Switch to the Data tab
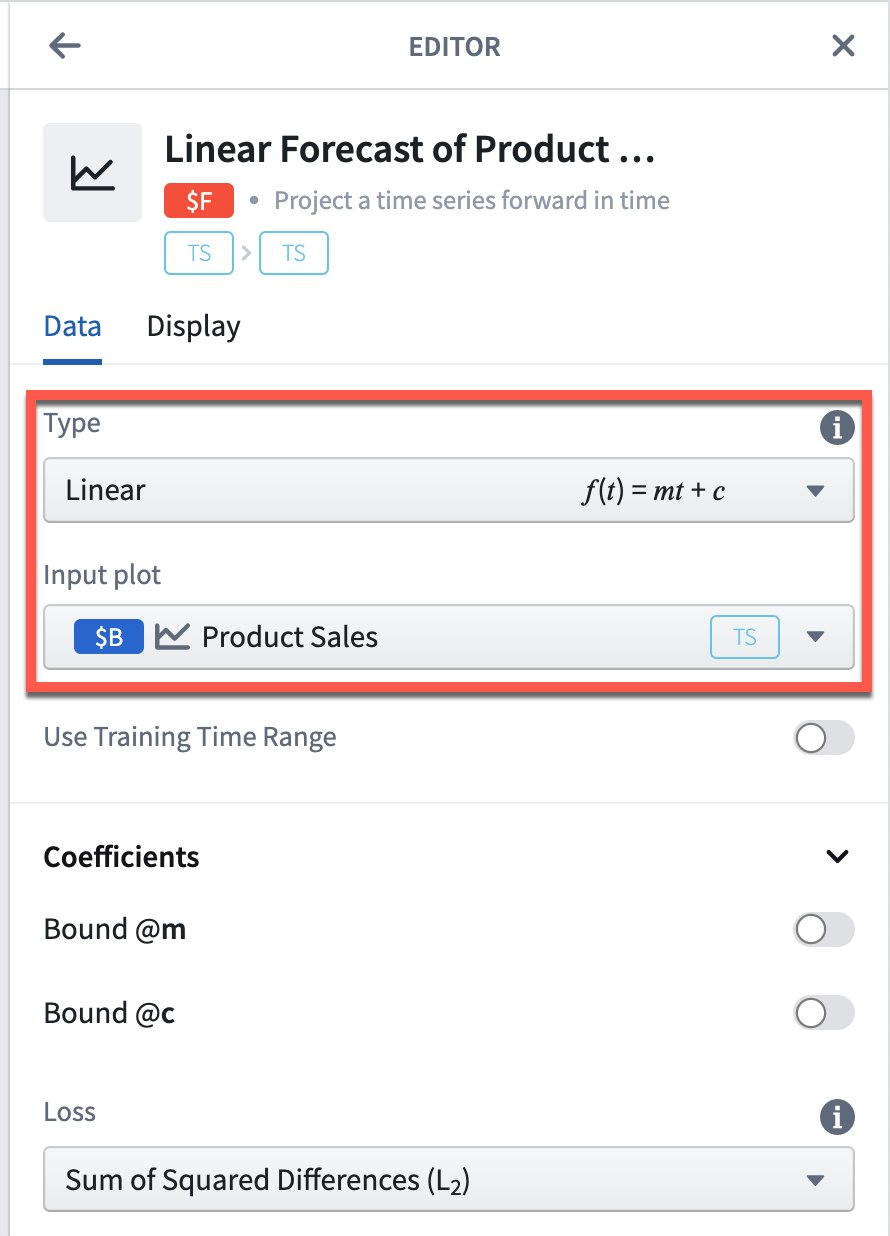The height and width of the screenshot is (1236, 890). coord(73,327)
